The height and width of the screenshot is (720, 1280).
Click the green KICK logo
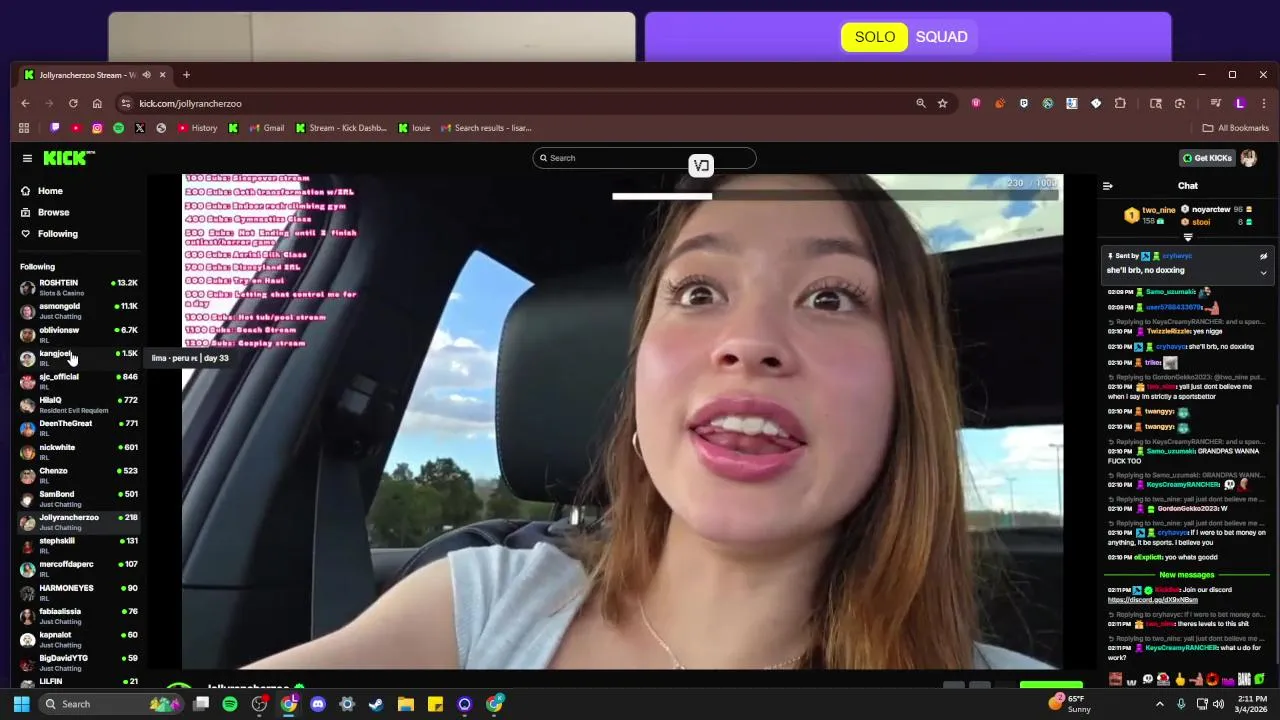(x=68, y=158)
